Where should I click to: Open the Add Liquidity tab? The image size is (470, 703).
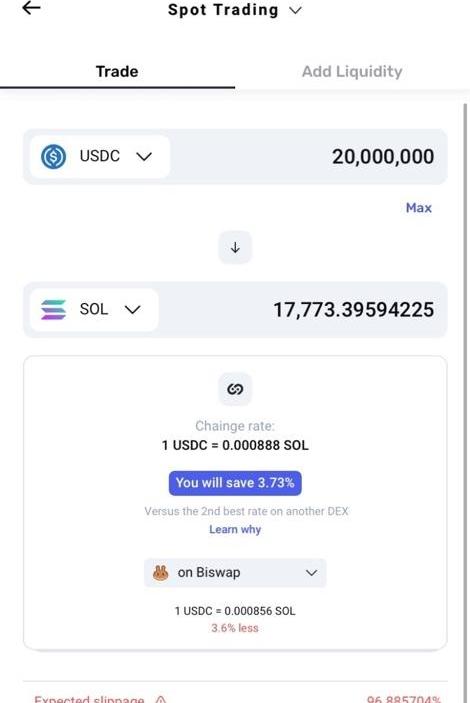(352, 71)
